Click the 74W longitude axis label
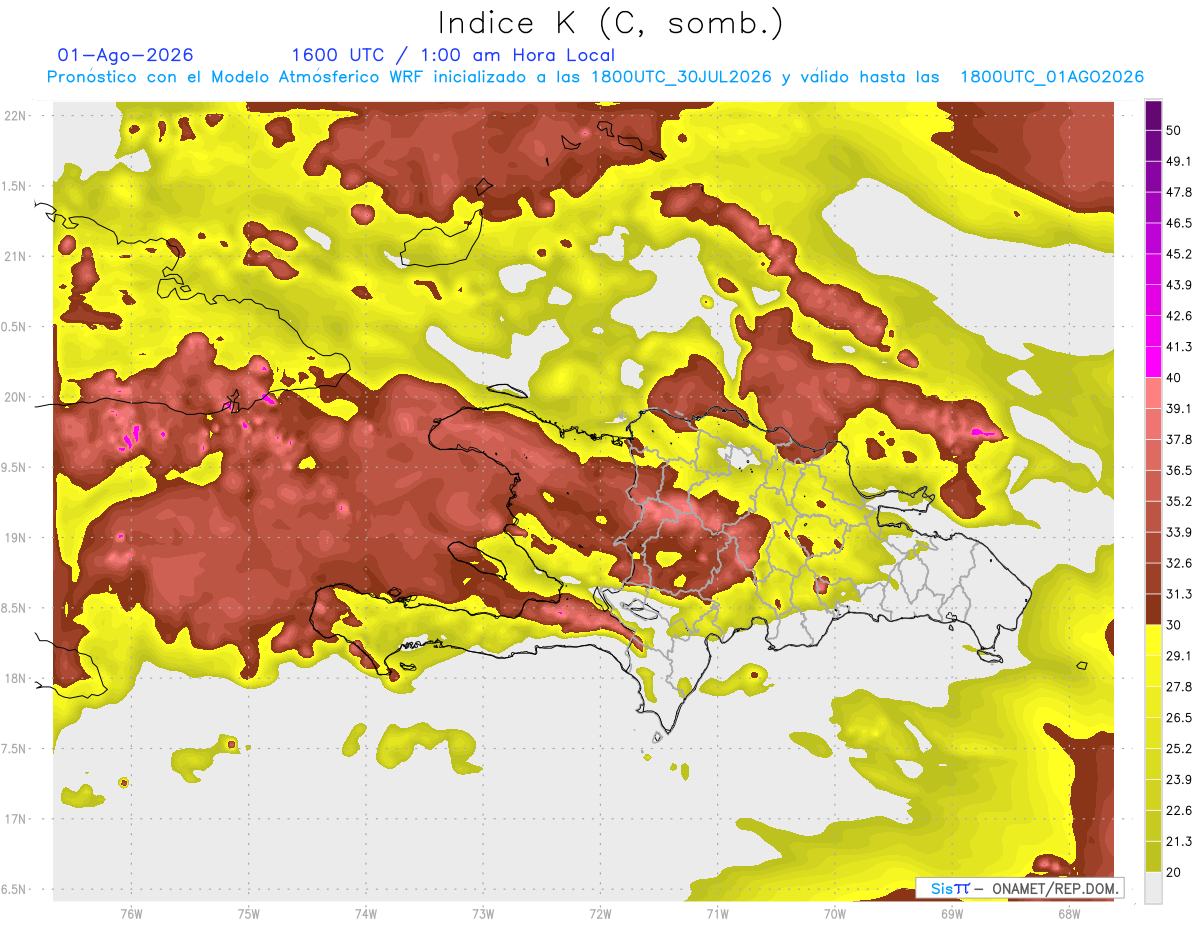Viewport: 1200px width, 927px height. (365, 913)
